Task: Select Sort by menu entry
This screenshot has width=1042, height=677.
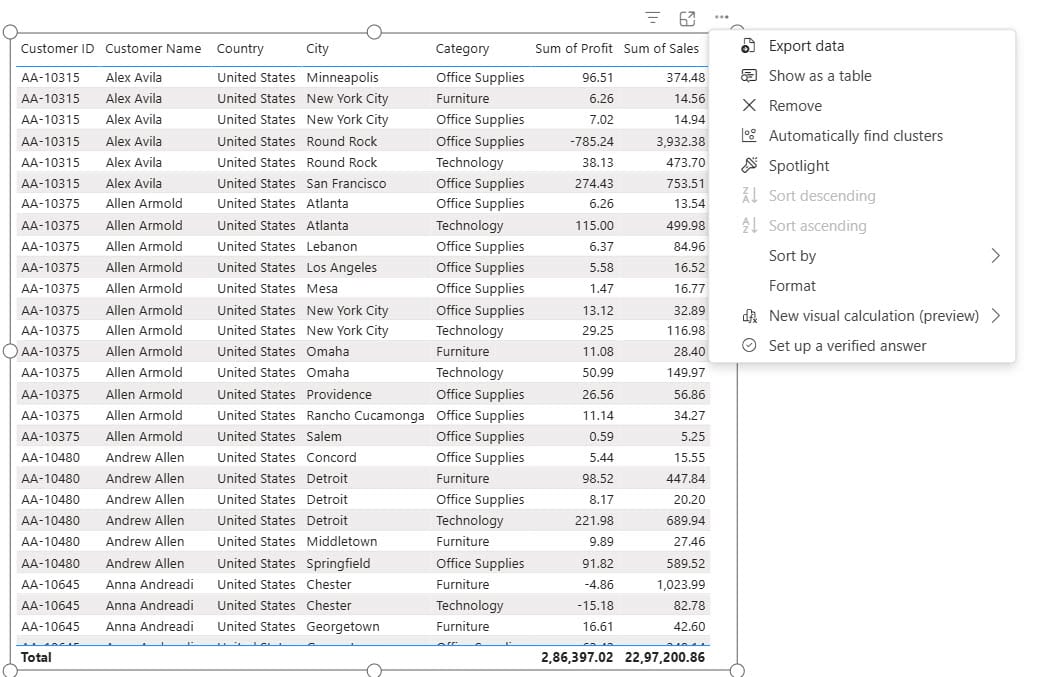Action: (x=862, y=256)
